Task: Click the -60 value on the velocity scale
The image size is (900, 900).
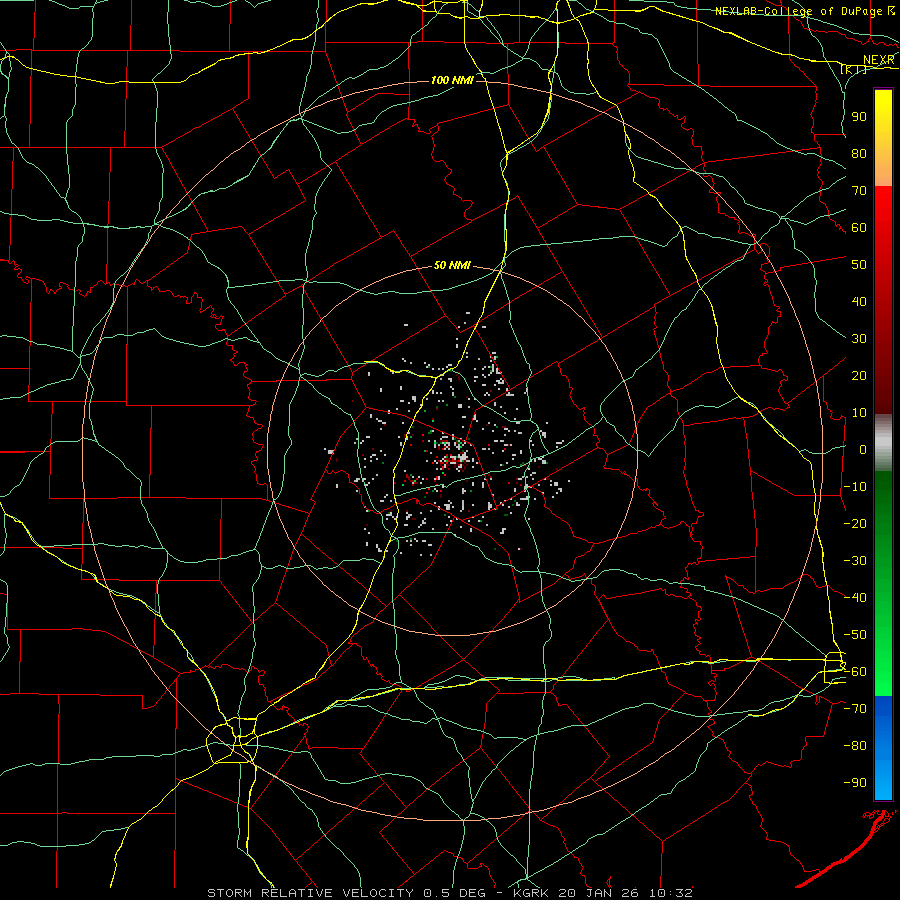Action: 855,672
